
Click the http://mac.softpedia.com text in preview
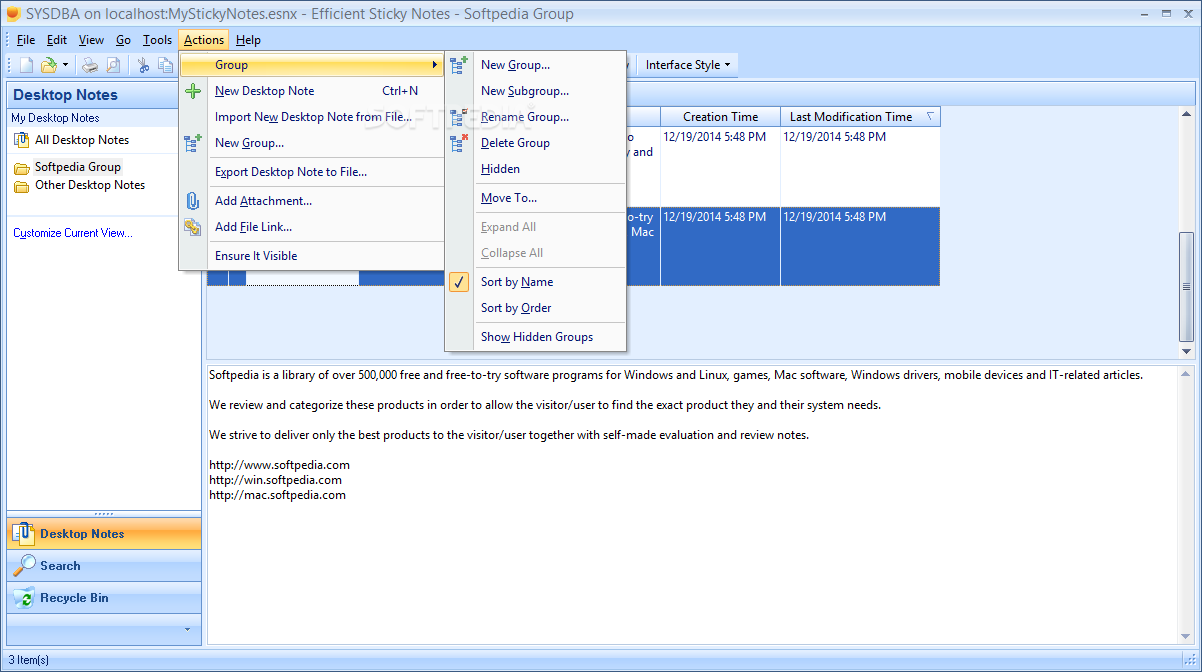[277, 495]
